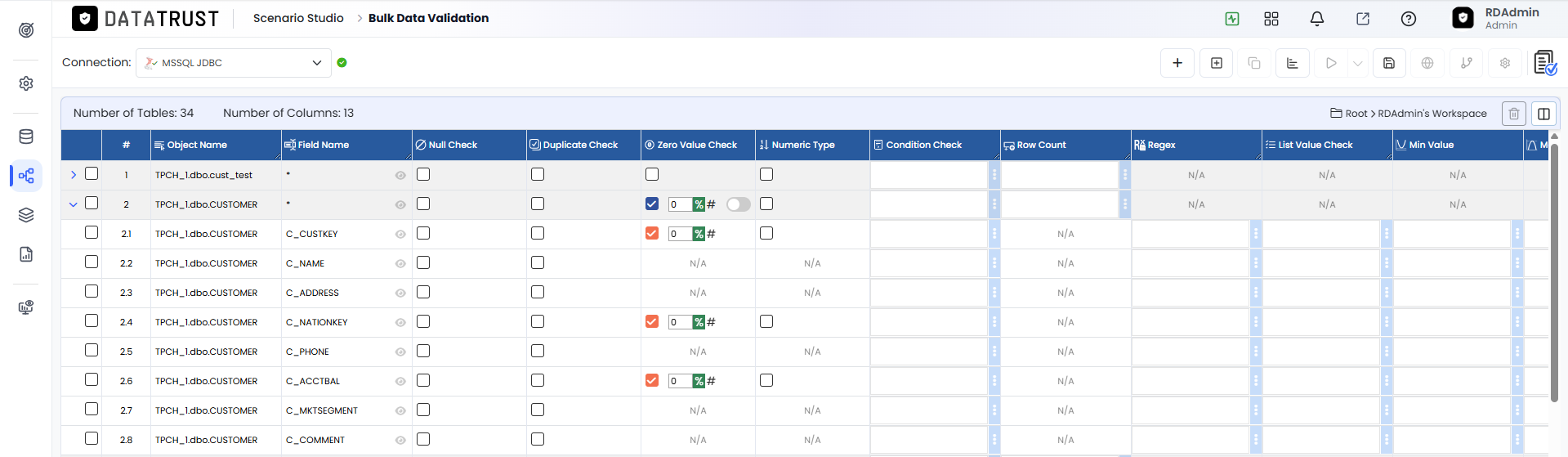Click the layers stack icon in sidebar
The width and height of the screenshot is (1568, 457).
tap(26, 215)
